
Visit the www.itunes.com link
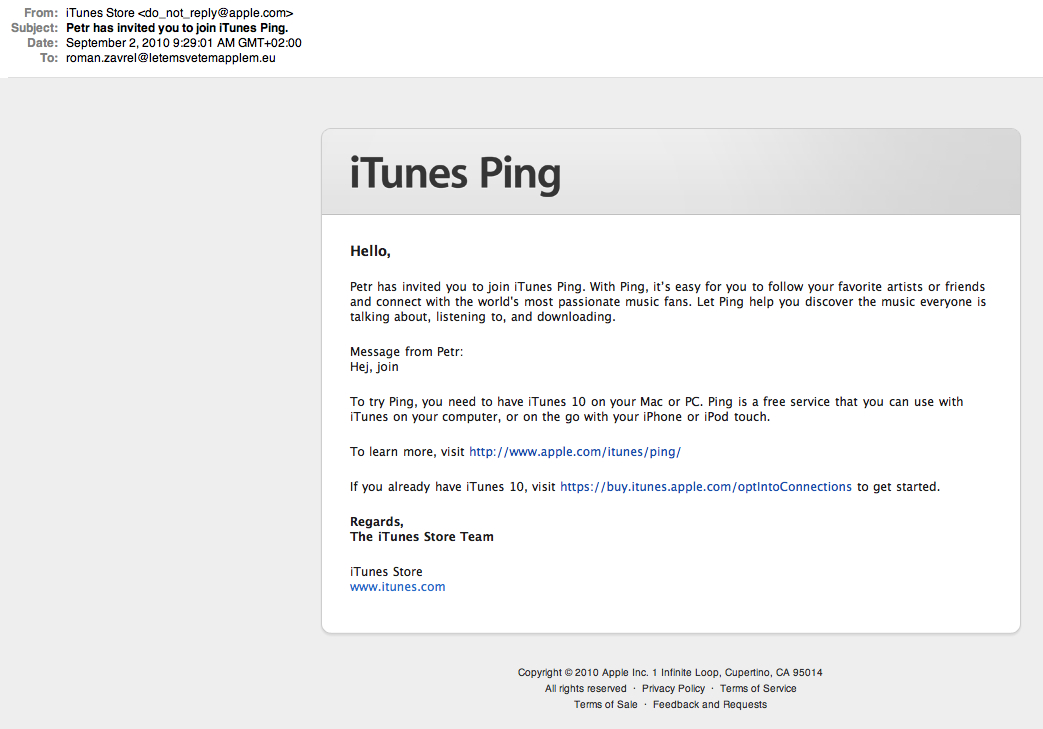397,587
